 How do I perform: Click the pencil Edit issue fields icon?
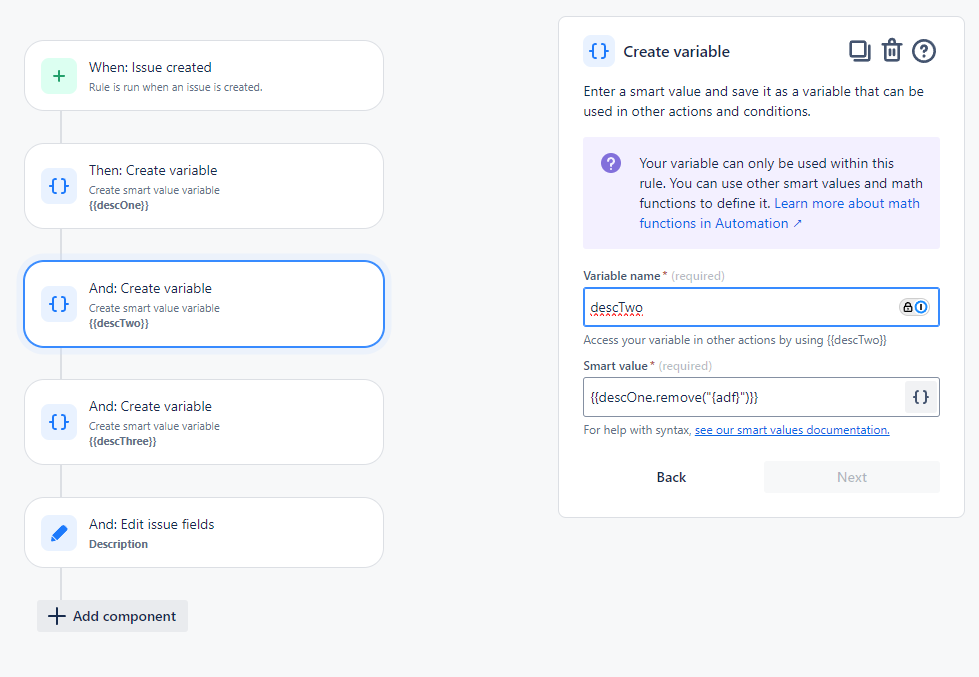(x=59, y=533)
